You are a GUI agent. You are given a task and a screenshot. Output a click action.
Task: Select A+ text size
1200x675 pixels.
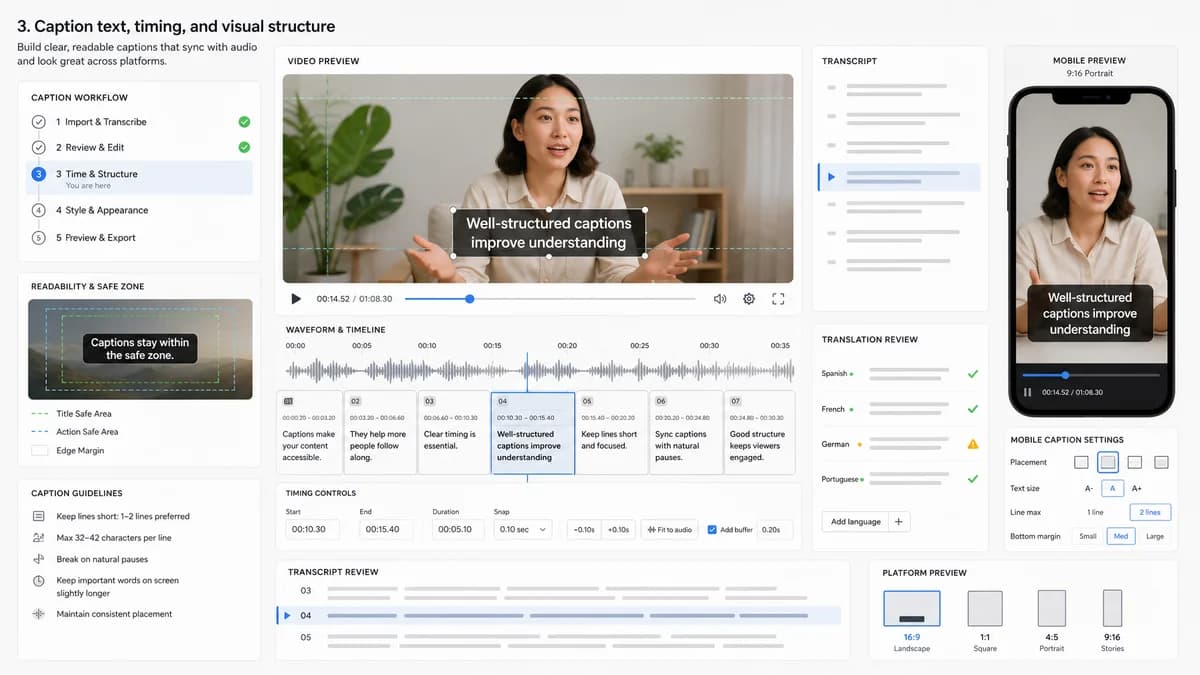tap(1136, 488)
